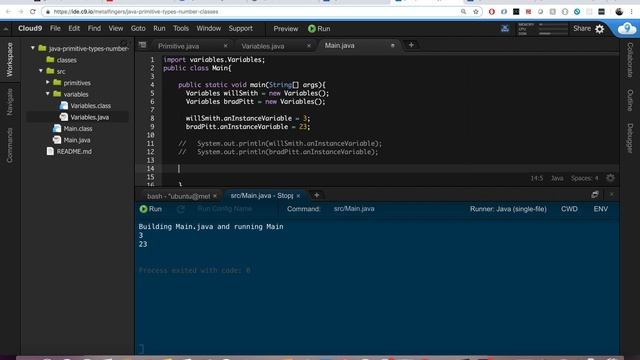Open the Runner: Java (single-file) selector
The image size is (640, 360).
point(508,209)
